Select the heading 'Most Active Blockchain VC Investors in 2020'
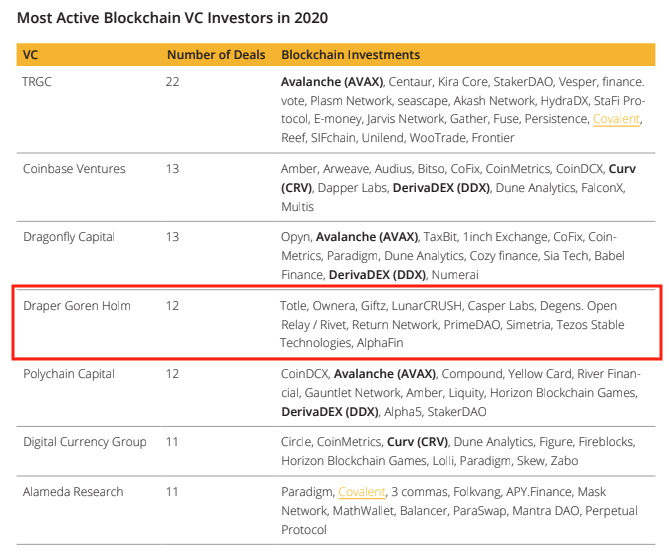 [x=172, y=18]
